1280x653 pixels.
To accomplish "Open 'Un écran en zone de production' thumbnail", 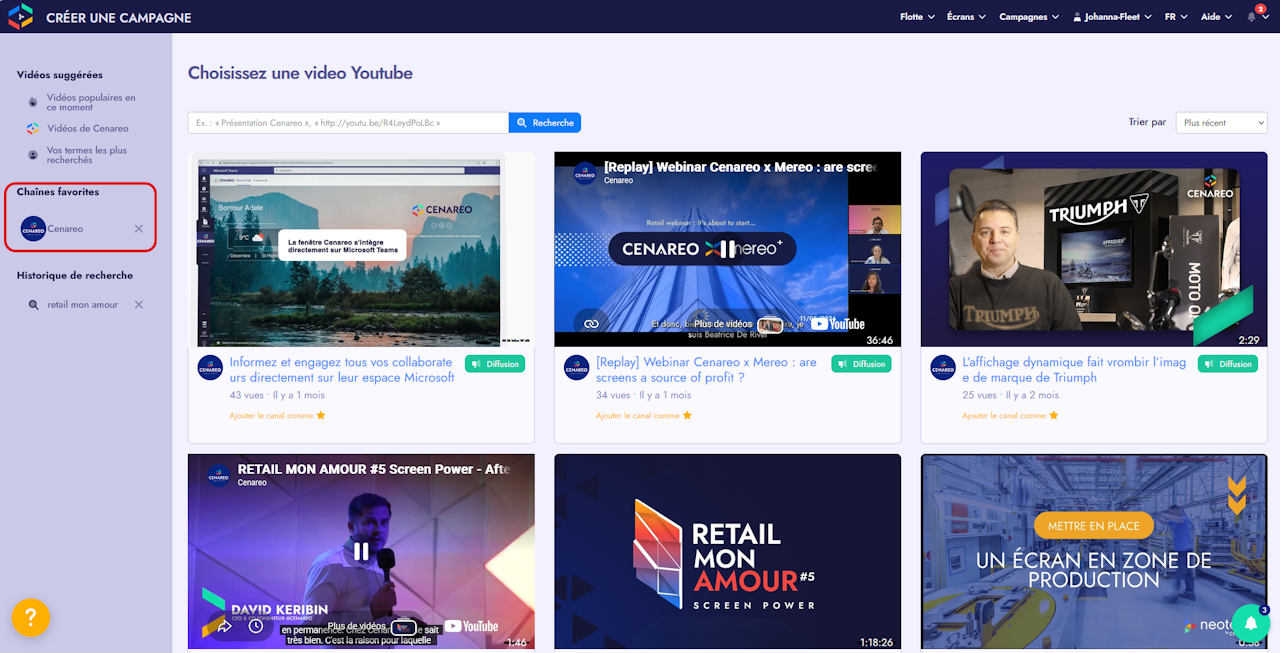I will pyautogui.click(x=1094, y=551).
